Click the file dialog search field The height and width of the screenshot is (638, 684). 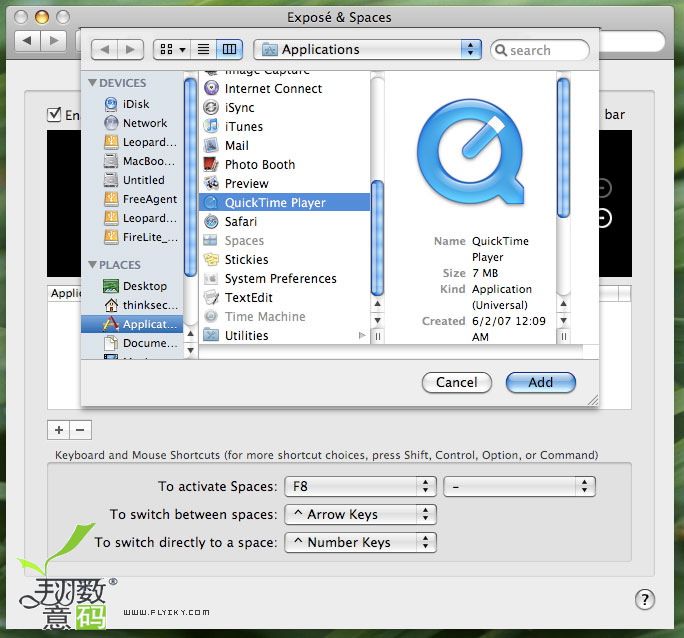pos(540,50)
